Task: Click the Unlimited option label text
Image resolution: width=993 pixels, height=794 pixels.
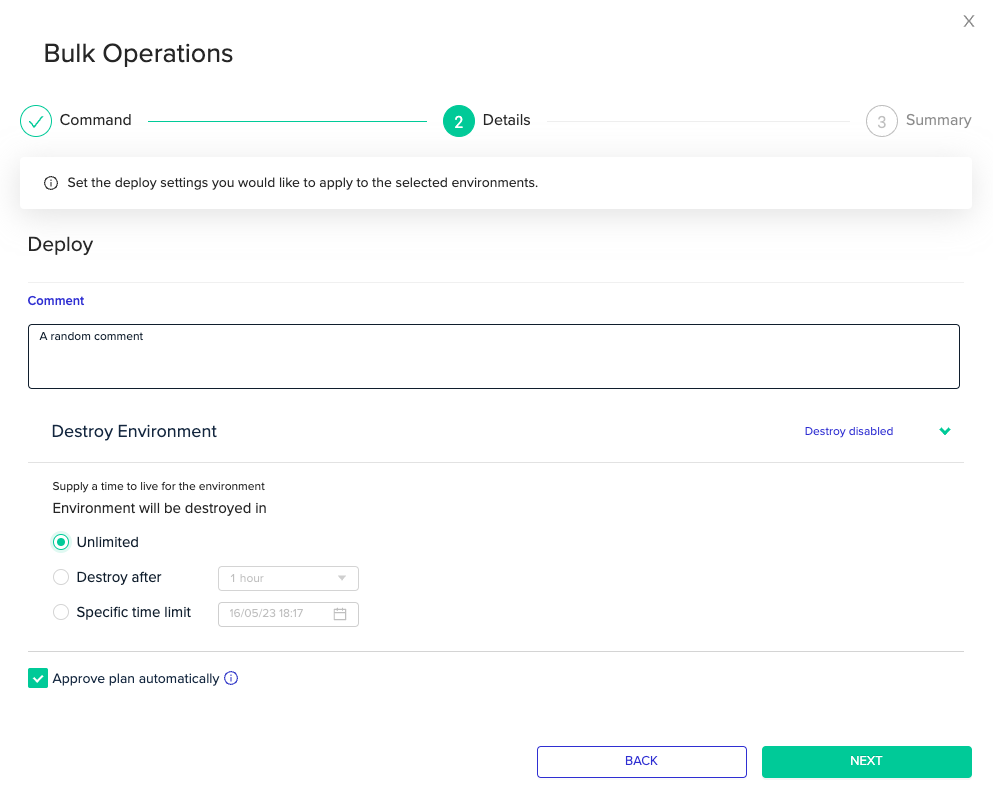Action: click(108, 542)
